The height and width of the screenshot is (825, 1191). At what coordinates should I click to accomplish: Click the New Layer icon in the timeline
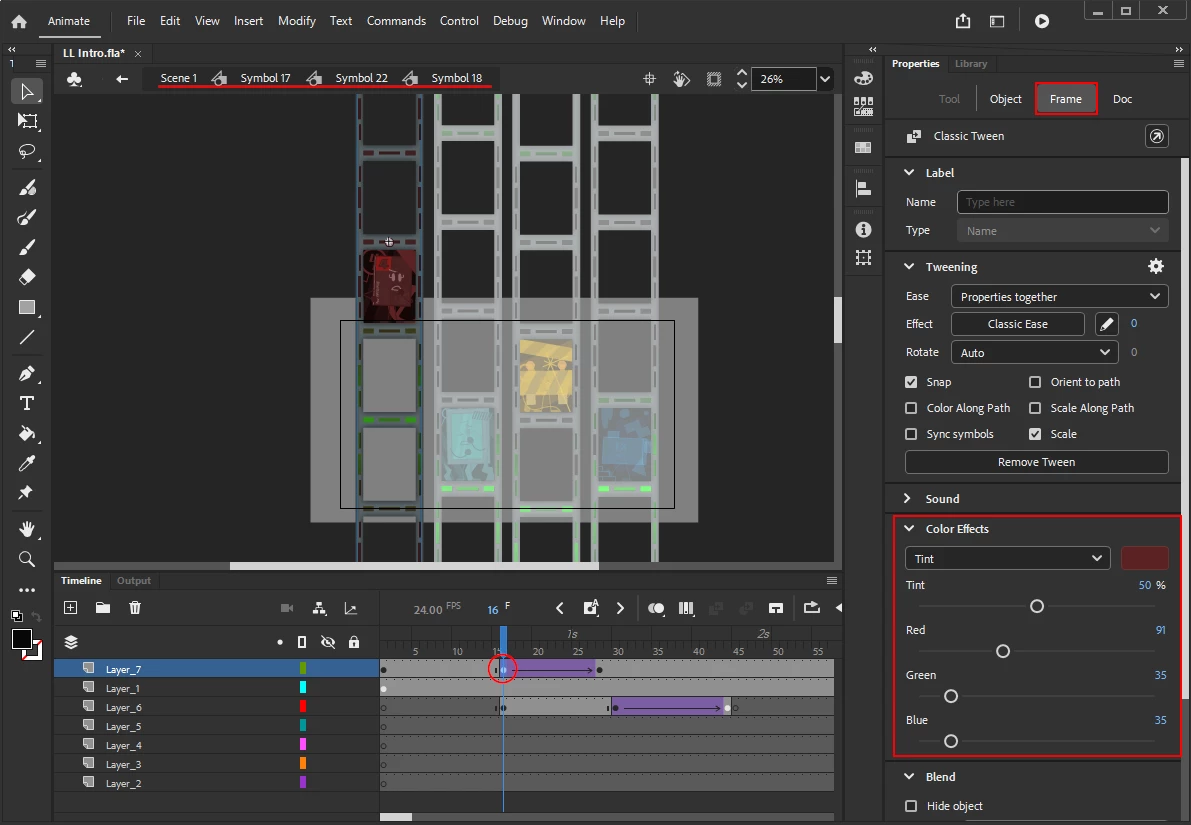tap(71, 608)
